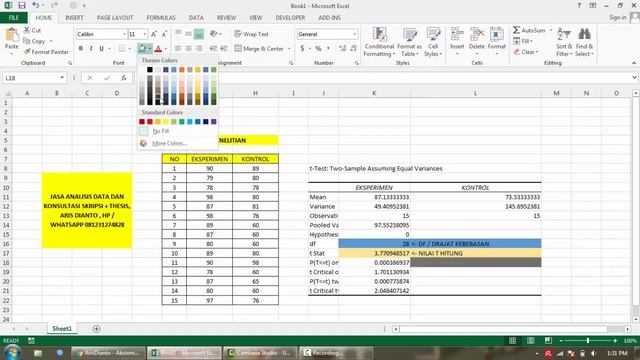
Task: Click the Fill Color bucket icon
Action: pyautogui.click(x=142, y=49)
